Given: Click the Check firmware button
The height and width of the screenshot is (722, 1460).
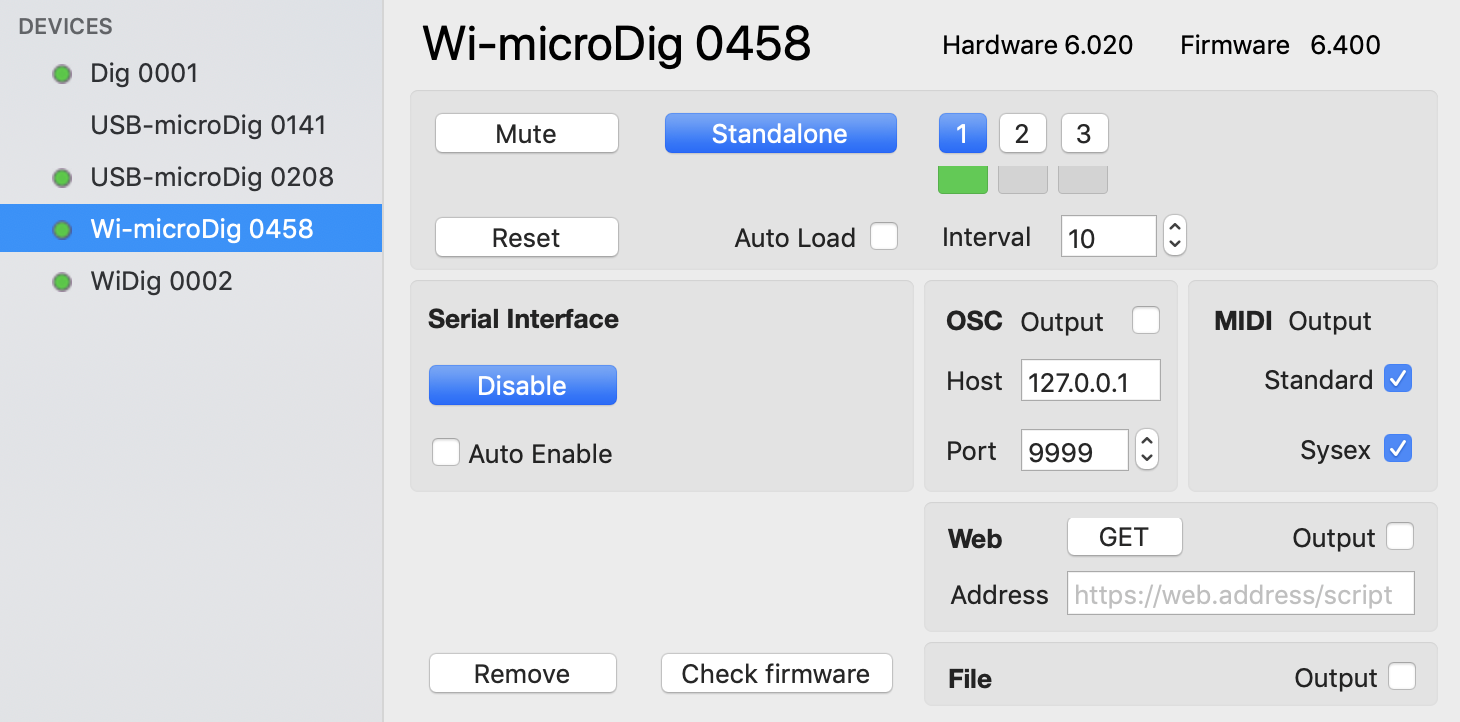Looking at the screenshot, I should click(x=776, y=674).
